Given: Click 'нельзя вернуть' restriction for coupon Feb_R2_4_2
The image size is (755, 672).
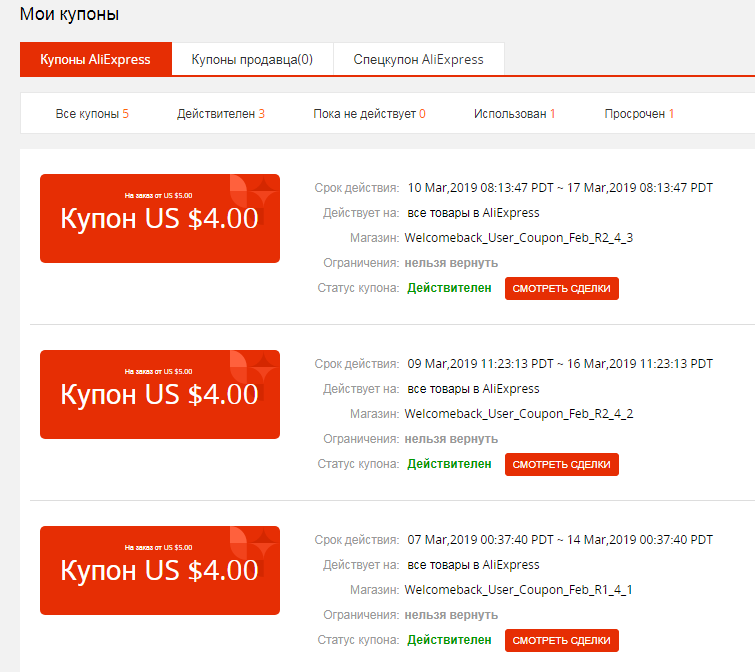Looking at the screenshot, I should click(451, 439).
